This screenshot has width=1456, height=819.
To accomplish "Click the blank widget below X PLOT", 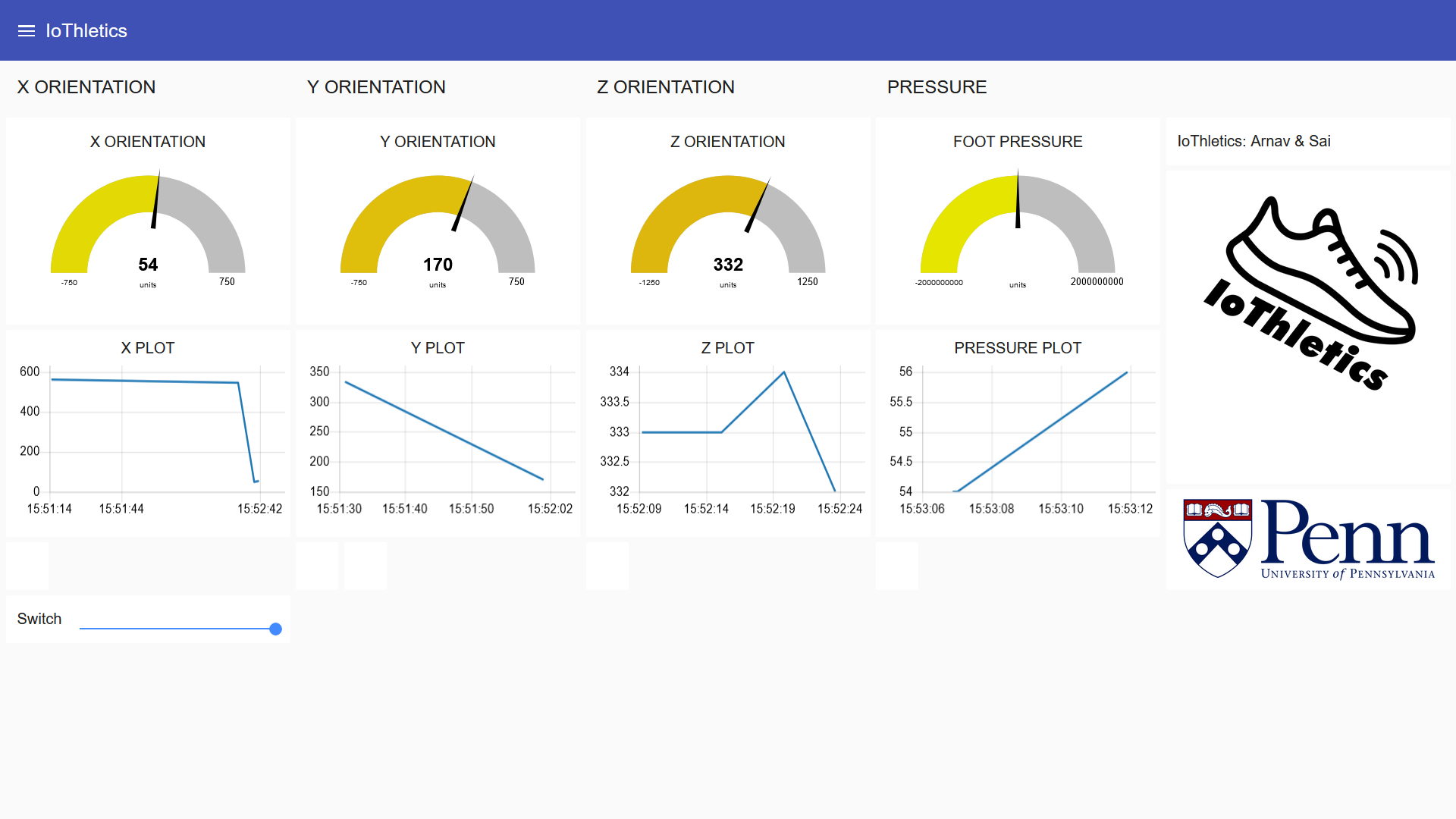I will [27, 566].
